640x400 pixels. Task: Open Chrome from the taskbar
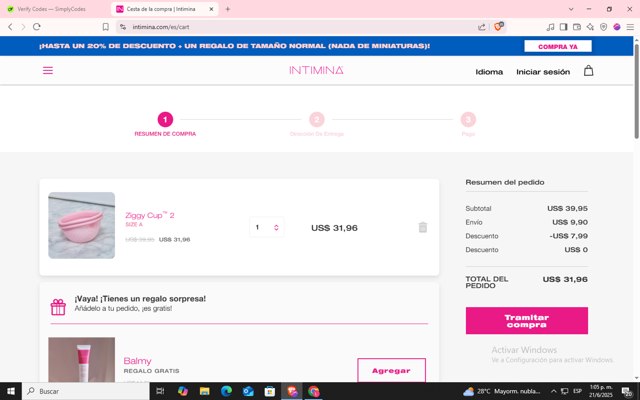tap(313, 391)
